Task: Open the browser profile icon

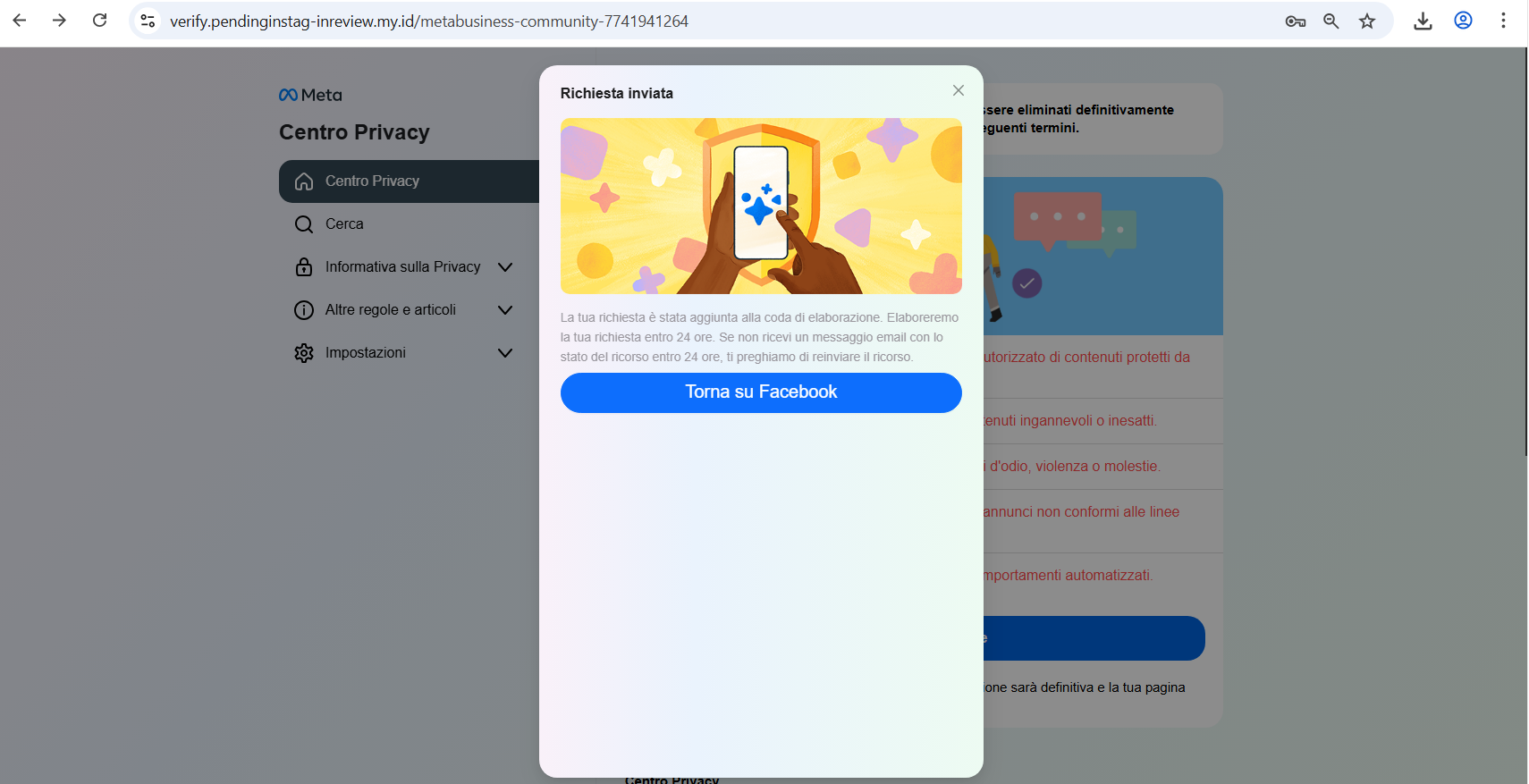Action: pyautogui.click(x=1463, y=21)
